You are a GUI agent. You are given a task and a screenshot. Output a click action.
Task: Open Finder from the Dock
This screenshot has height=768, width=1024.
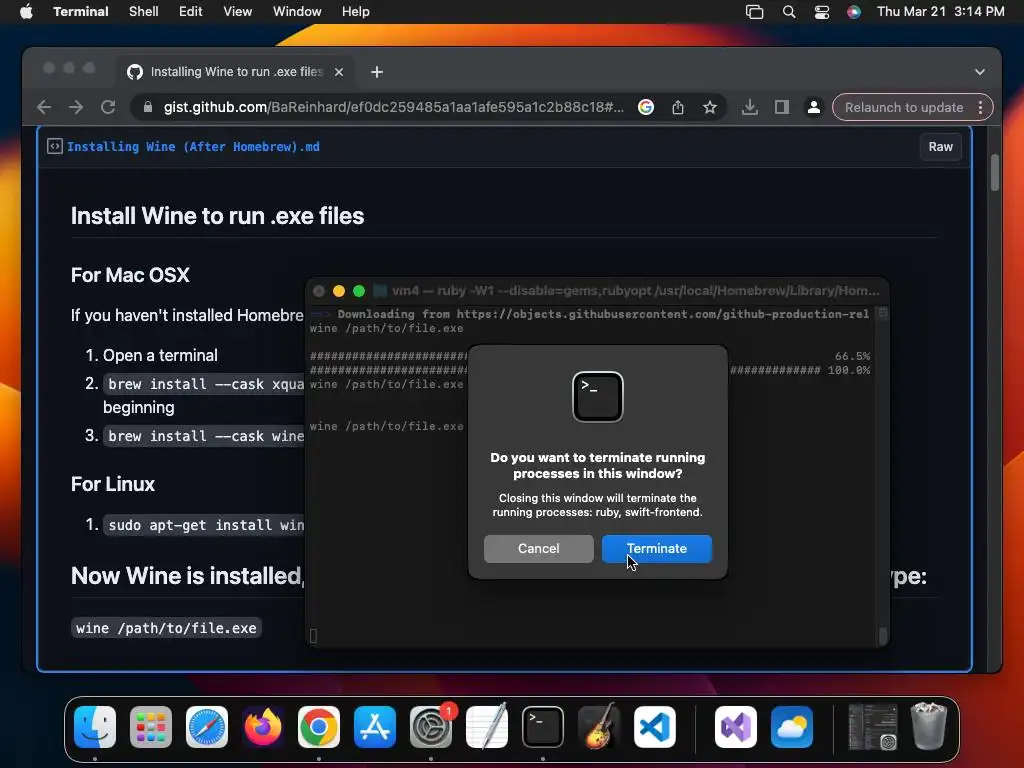(95, 727)
